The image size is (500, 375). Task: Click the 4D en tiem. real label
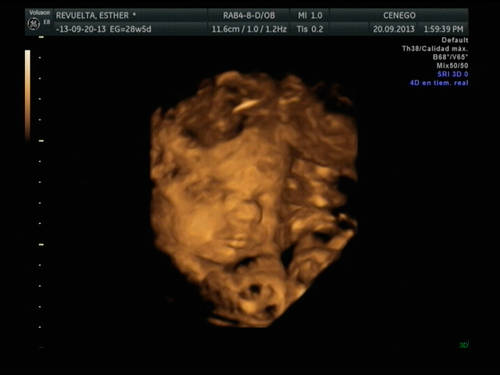[x=439, y=83]
